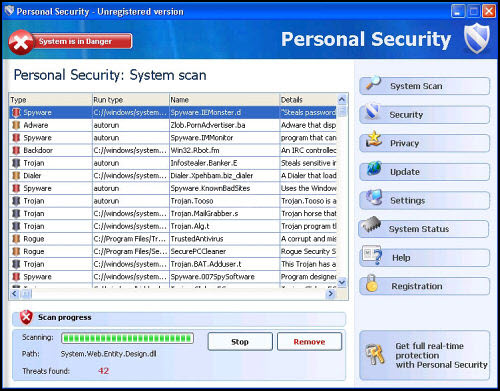Open the Settings section
Viewport: 500px width, 391px height.
tap(425, 201)
